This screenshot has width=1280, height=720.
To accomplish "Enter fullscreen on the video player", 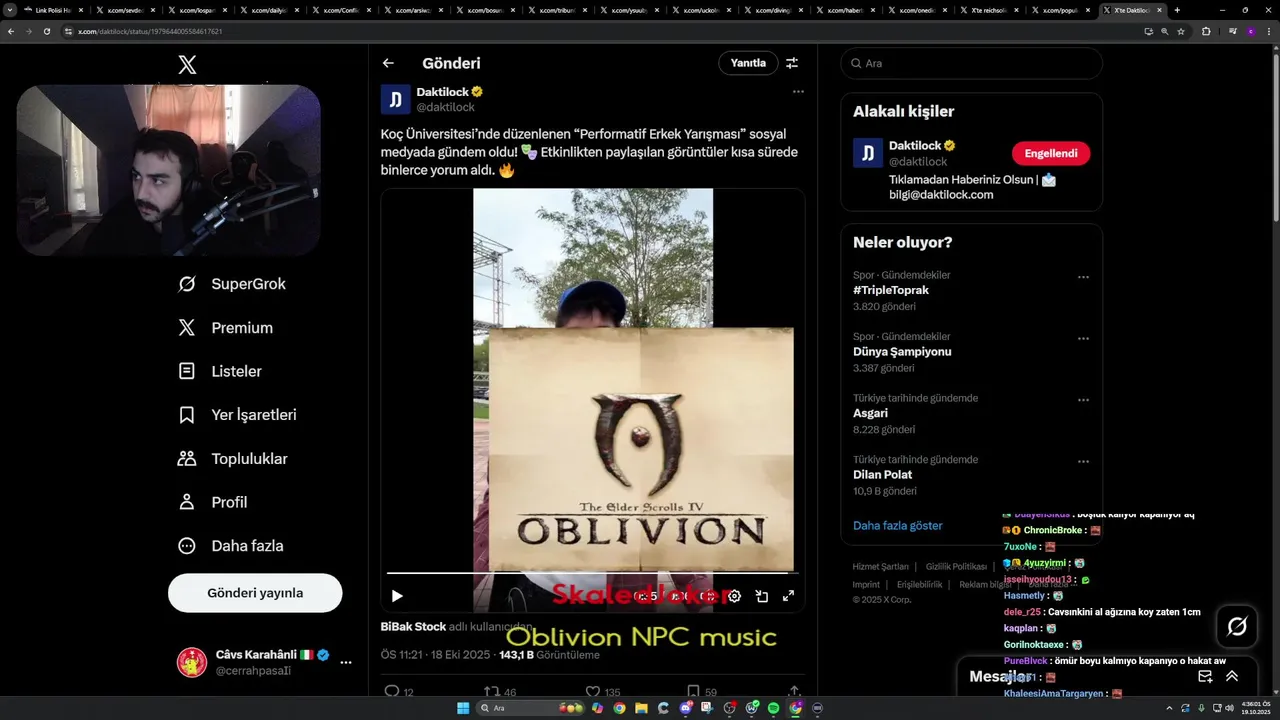I will click(x=788, y=596).
